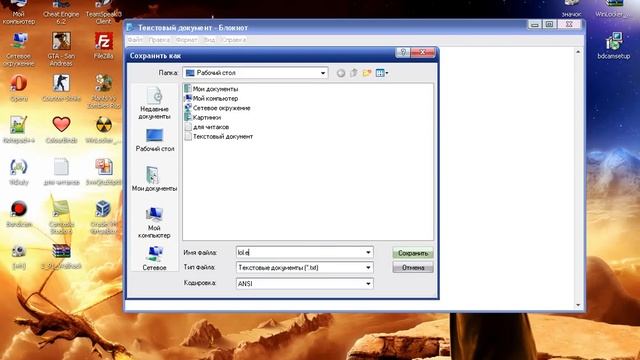This screenshot has height=360, width=640.
Task: Go back using the back arrow icon
Action: click(x=341, y=73)
